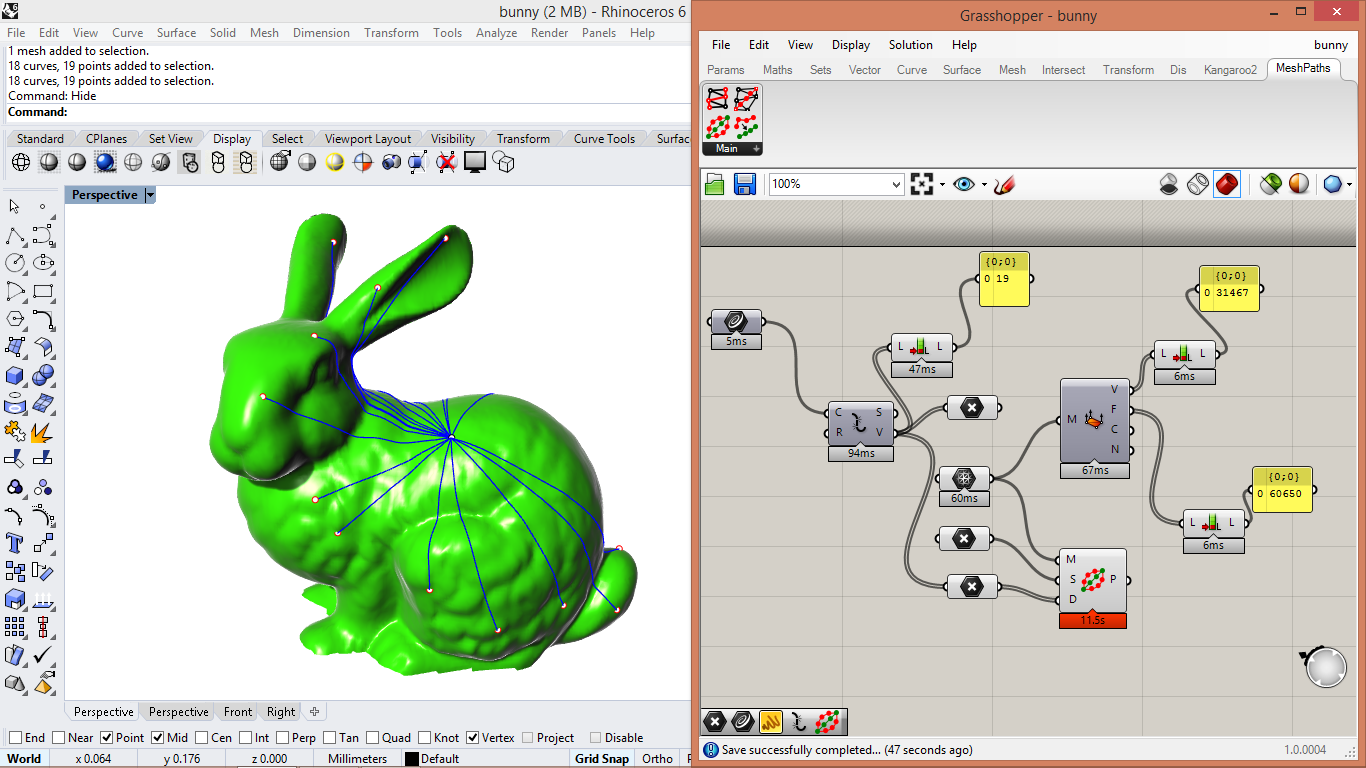Click the Grasshopper sketch pencil icon
This screenshot has width=1366, height=768.
point(1006,184)
